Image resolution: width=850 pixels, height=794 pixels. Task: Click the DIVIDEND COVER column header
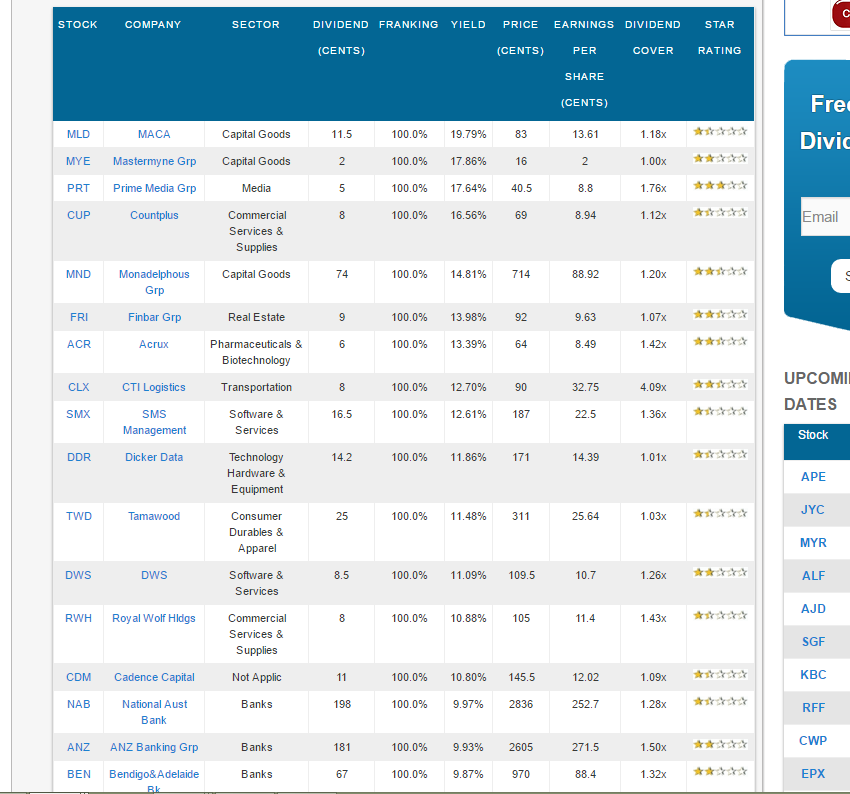[x=653, y=37]
